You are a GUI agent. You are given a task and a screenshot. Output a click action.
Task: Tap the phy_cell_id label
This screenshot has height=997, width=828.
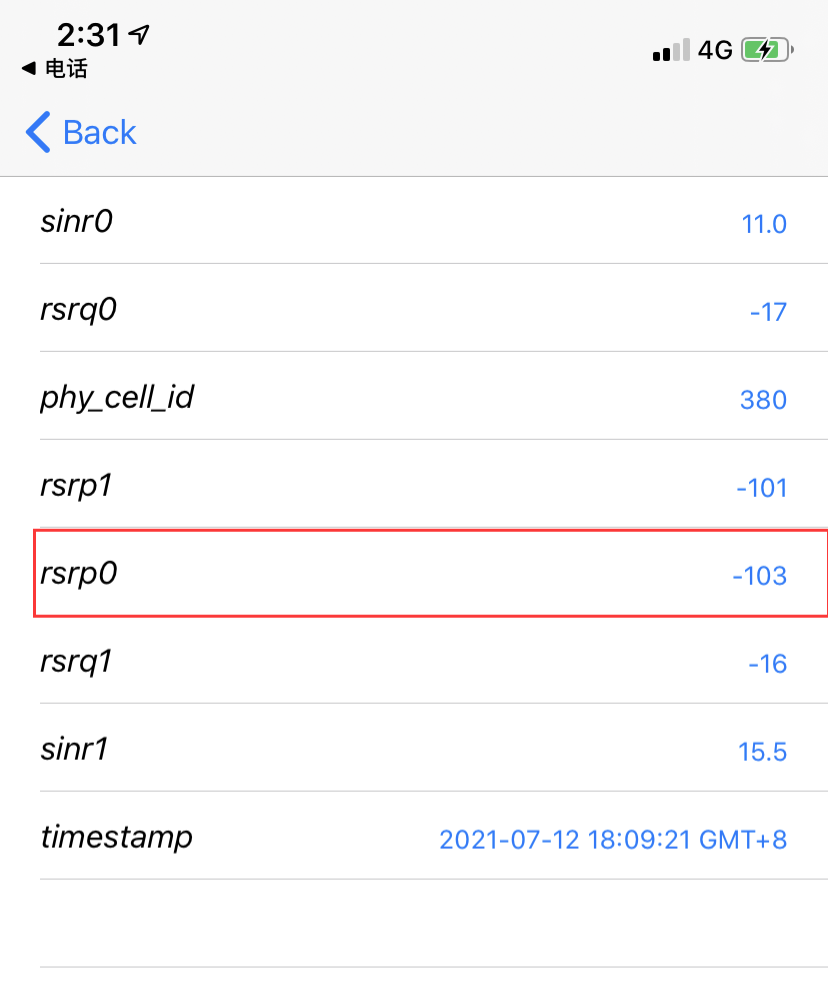[117, 398]
